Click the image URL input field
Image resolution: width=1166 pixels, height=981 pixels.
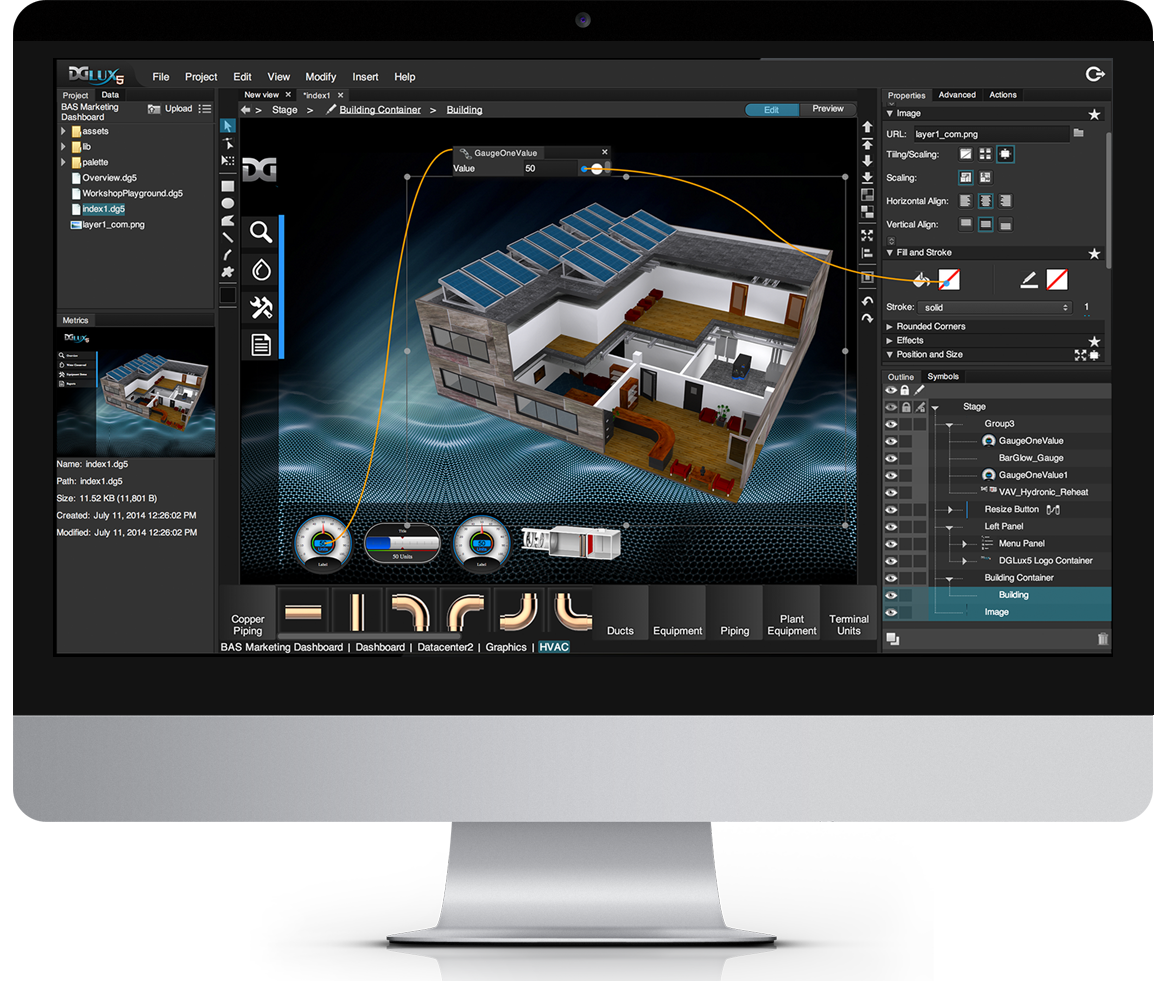(x=988, y=133)
